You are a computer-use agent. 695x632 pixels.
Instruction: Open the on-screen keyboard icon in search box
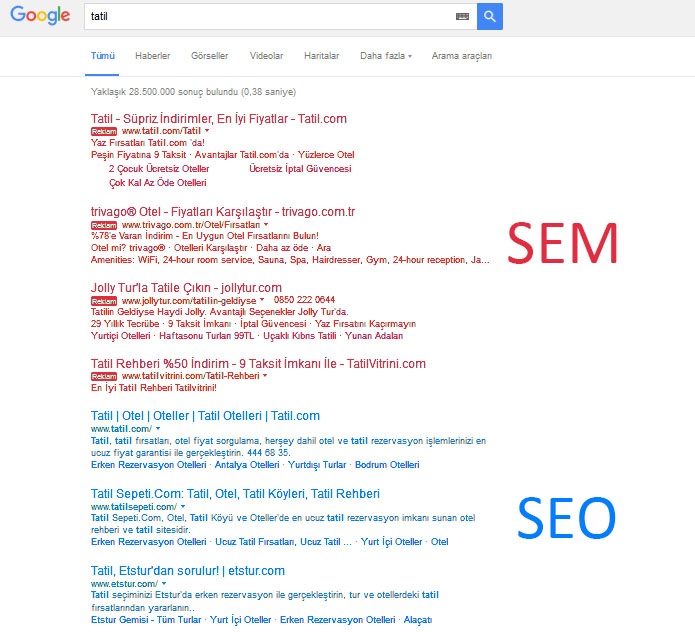pyautogui.click(x=461, y=17)
